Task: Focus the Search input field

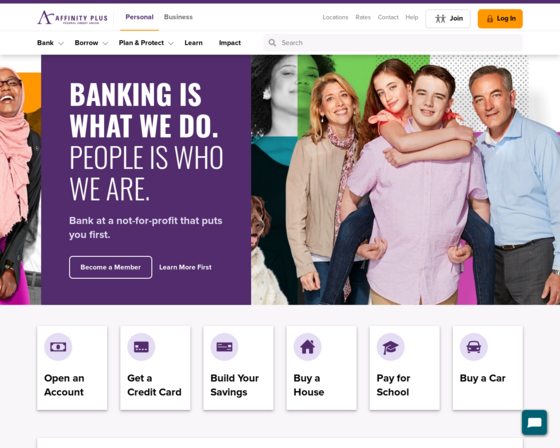Action: 393,43
